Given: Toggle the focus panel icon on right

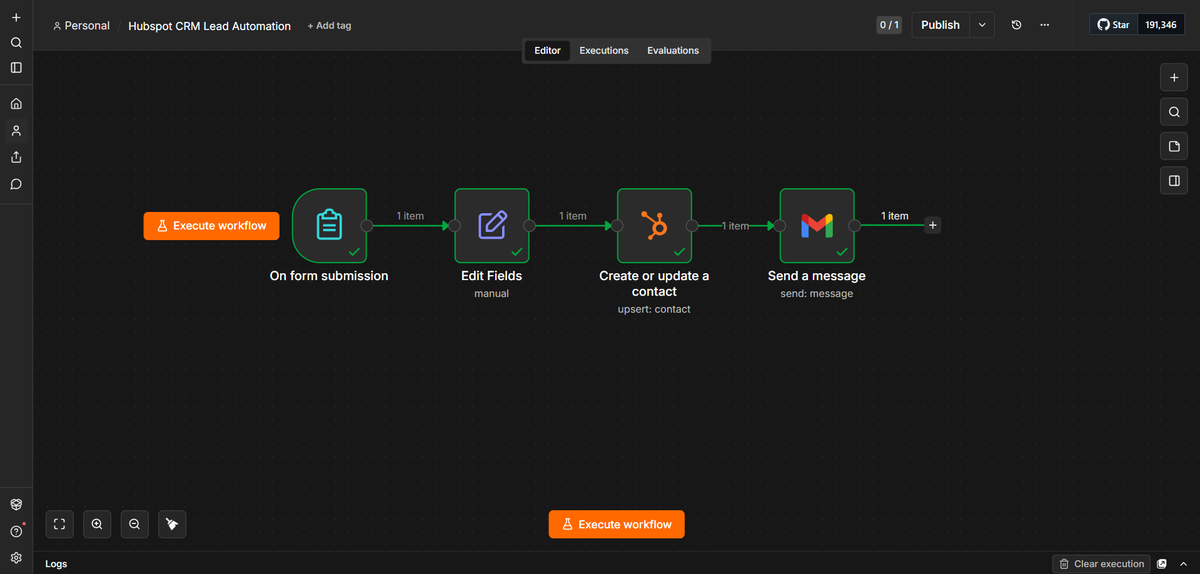Looking at the screenshot, I should click(x=1174, y=181).
